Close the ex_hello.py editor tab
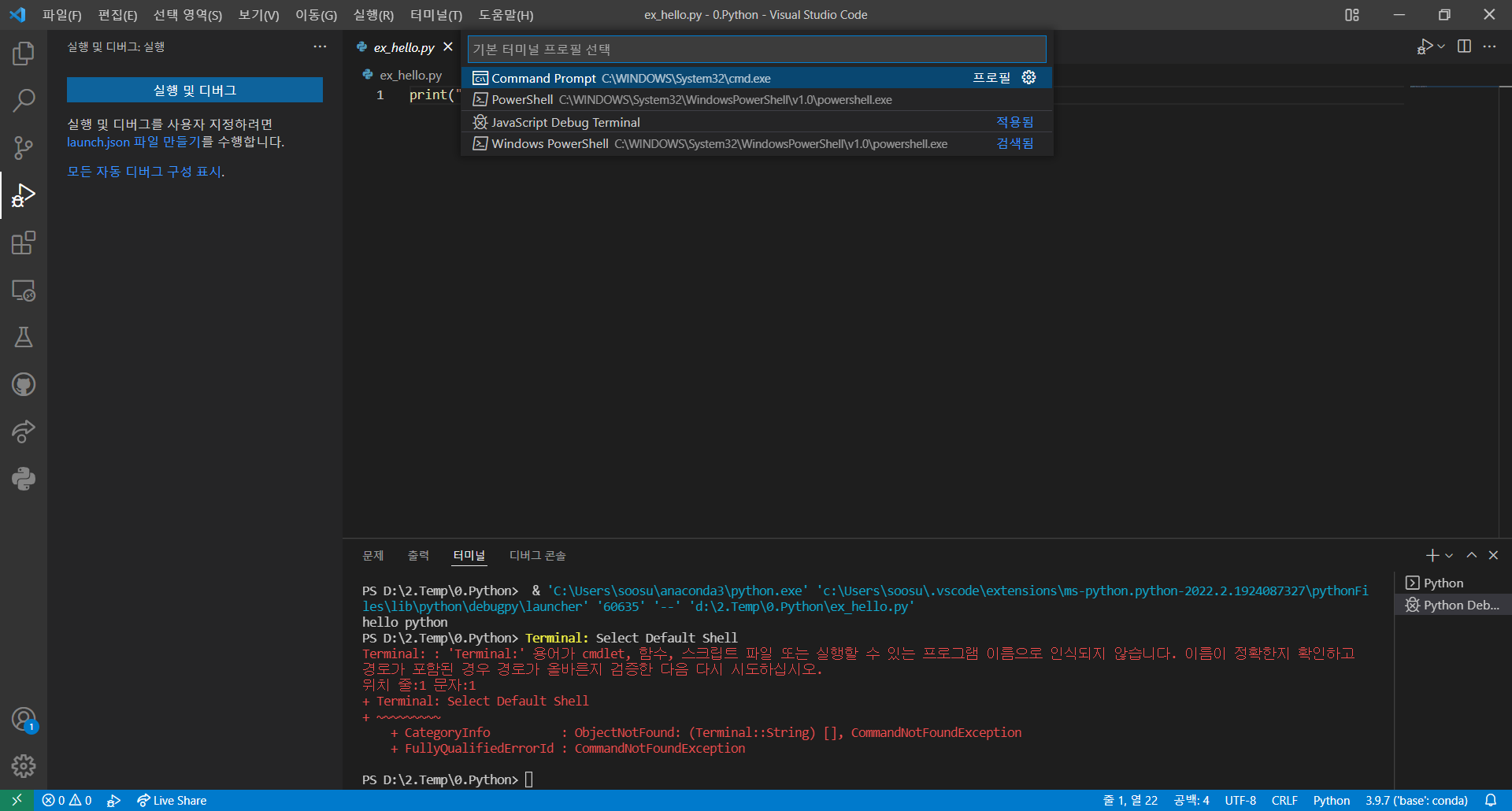Image resolution: width=1512 pixels, height=811 pixels. click(448, 46)
